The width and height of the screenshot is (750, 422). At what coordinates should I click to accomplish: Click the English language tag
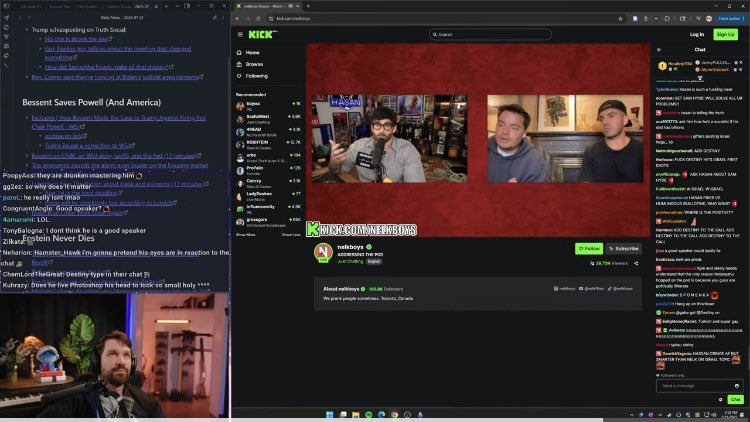(x=374, y=262)
